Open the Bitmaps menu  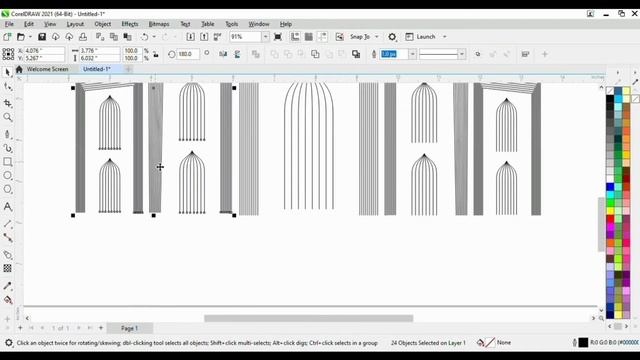point(159,24)
